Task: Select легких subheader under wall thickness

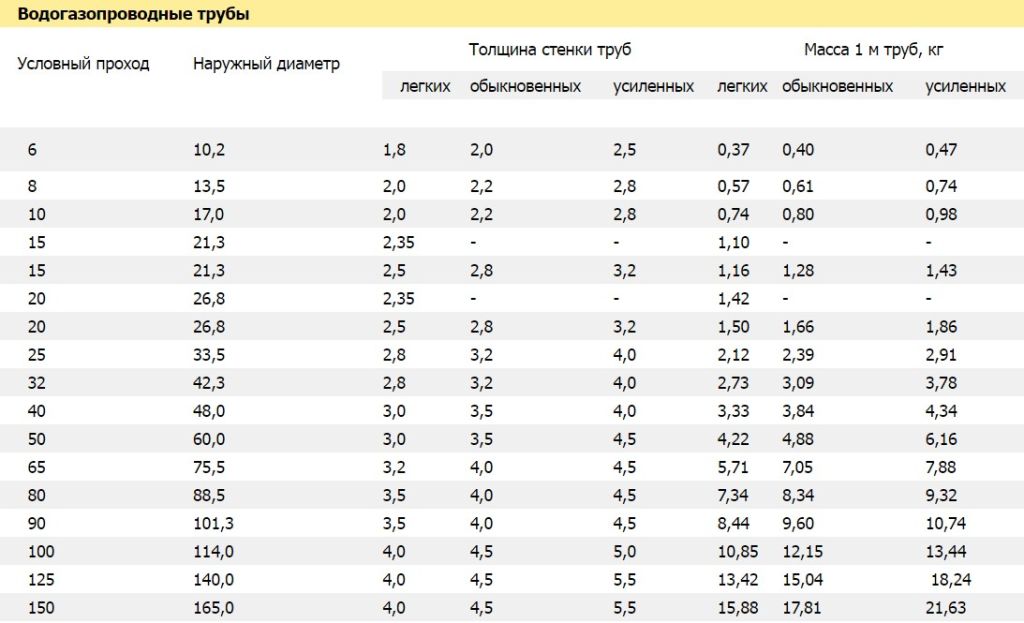Action: [x=425, y=86]
